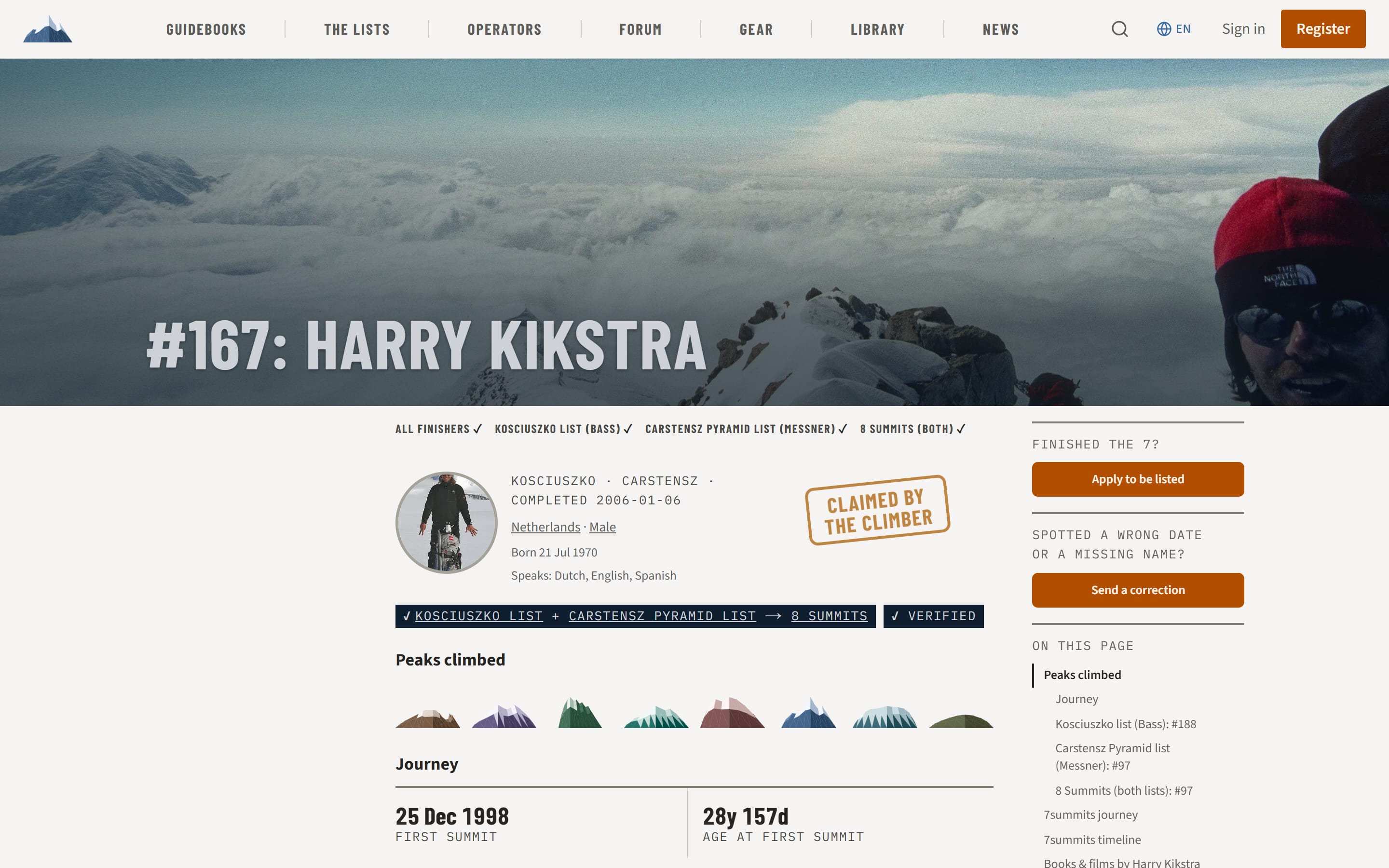Open the Gear menu item

click(x=756, y=29)
